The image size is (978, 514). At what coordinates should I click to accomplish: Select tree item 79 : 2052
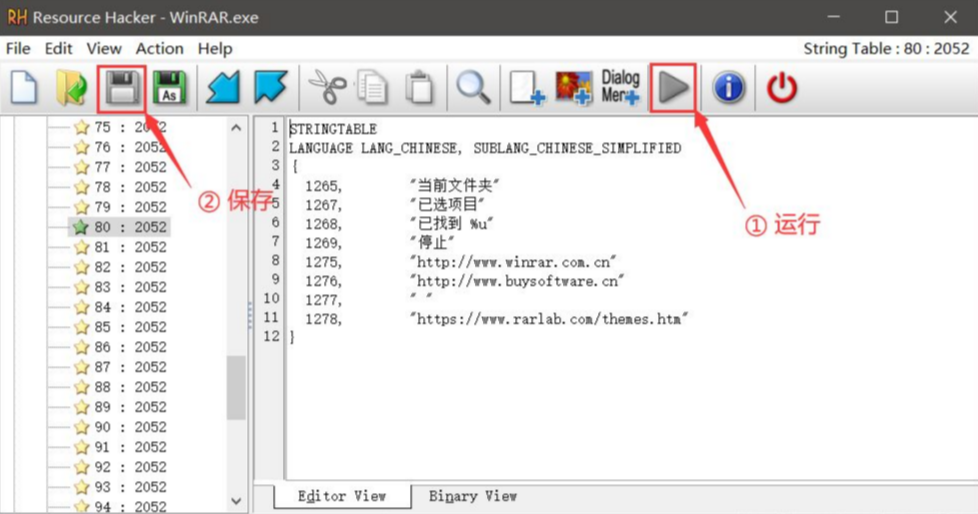click(120, 207)
